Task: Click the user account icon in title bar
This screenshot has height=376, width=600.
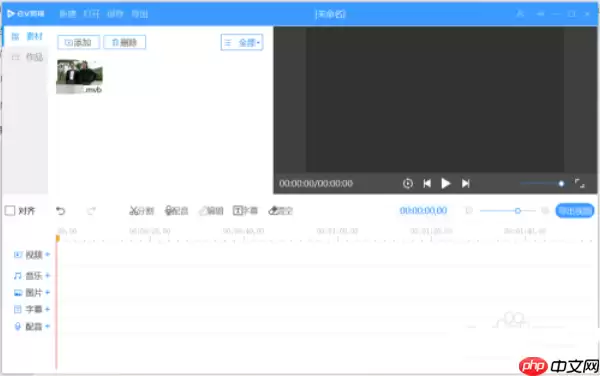Action: click(x=520, y=14)
